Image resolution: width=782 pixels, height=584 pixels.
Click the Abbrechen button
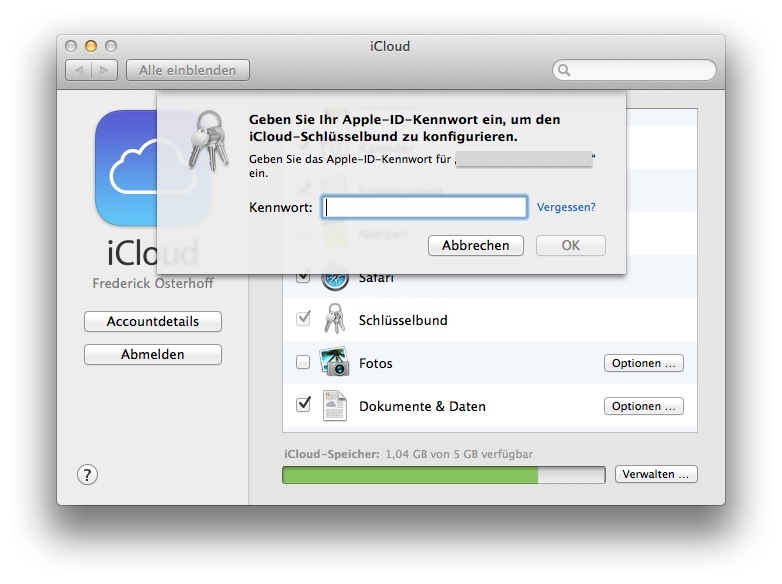click(x=476, y=245)
